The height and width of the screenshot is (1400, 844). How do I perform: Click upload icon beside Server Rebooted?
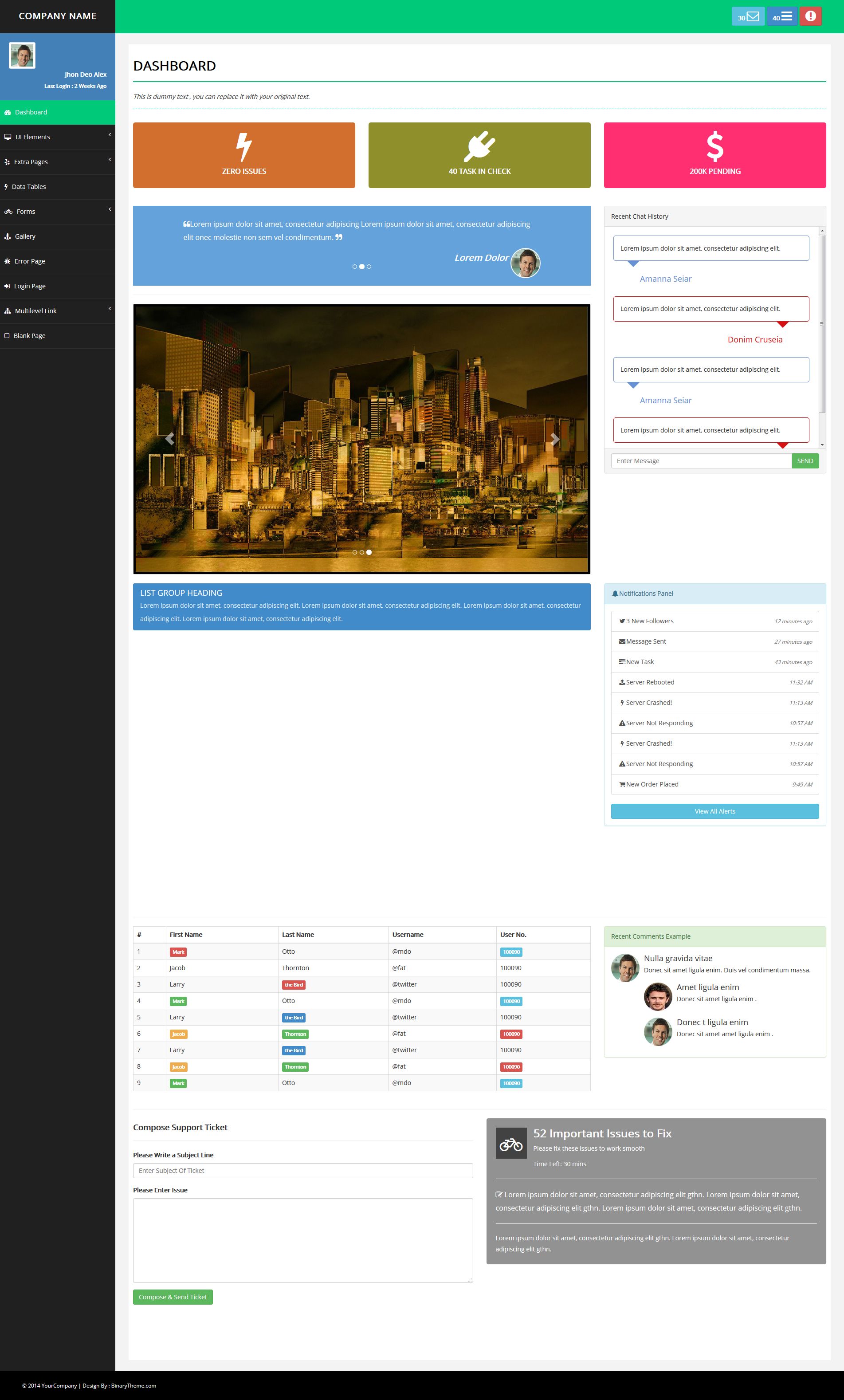(x=622, y=682)
